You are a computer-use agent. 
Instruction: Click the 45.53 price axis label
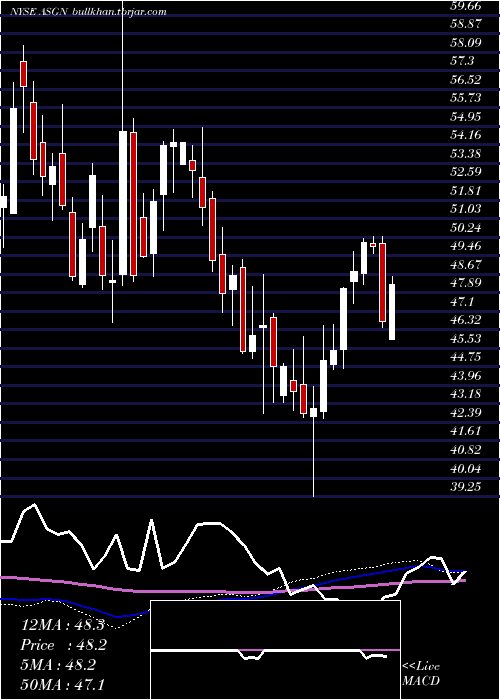[465, 339]
